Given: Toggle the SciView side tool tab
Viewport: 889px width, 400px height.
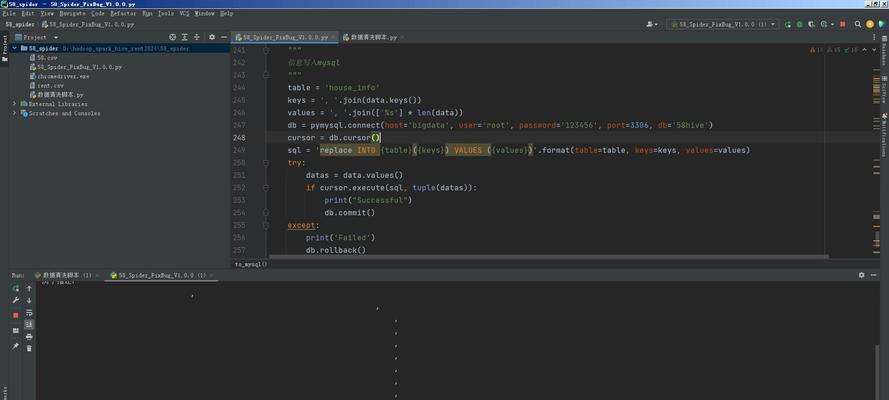Looking at the screenshot, I should 884,90.
